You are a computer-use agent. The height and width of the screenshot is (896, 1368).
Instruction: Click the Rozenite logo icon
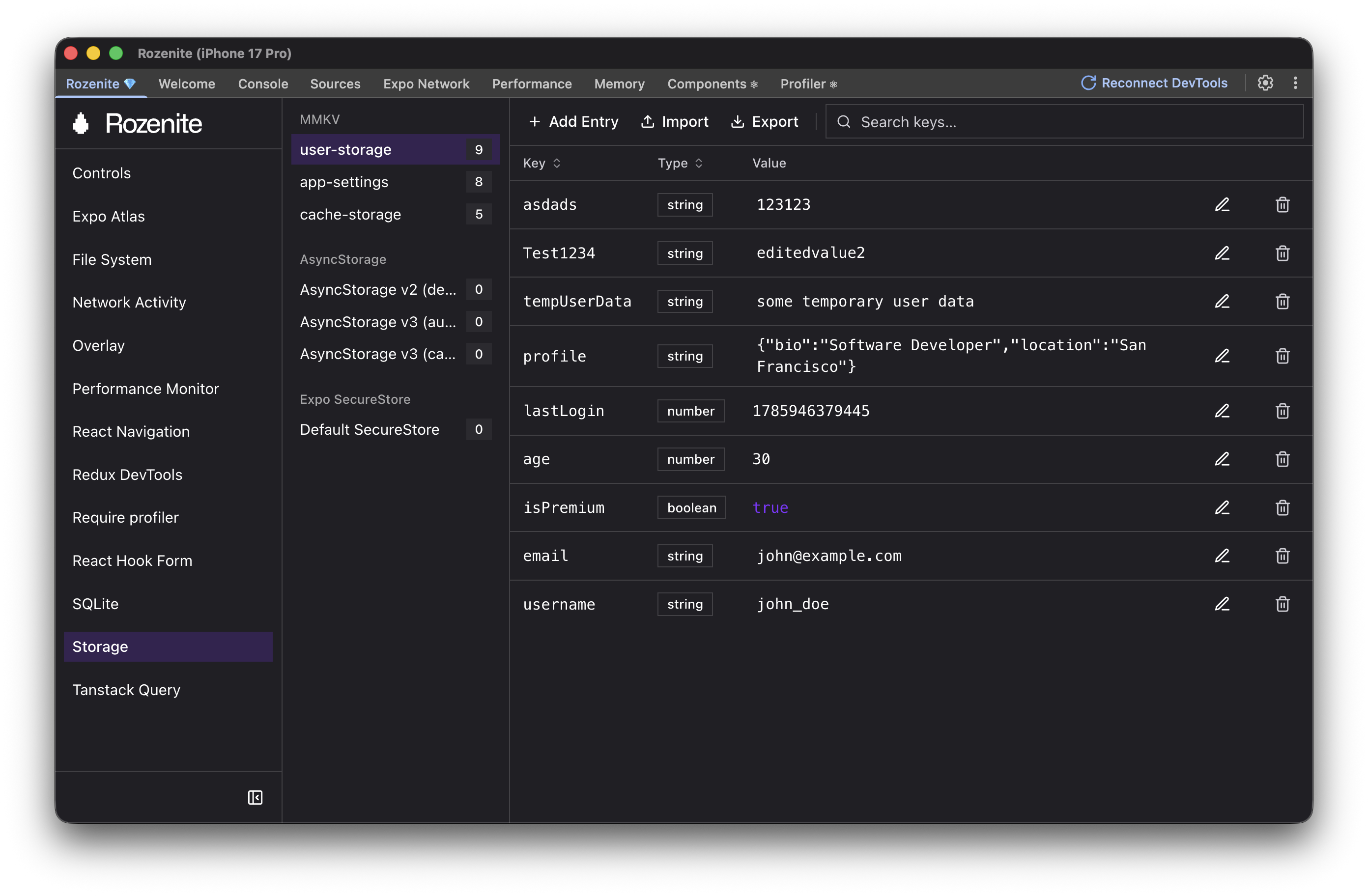81,123
